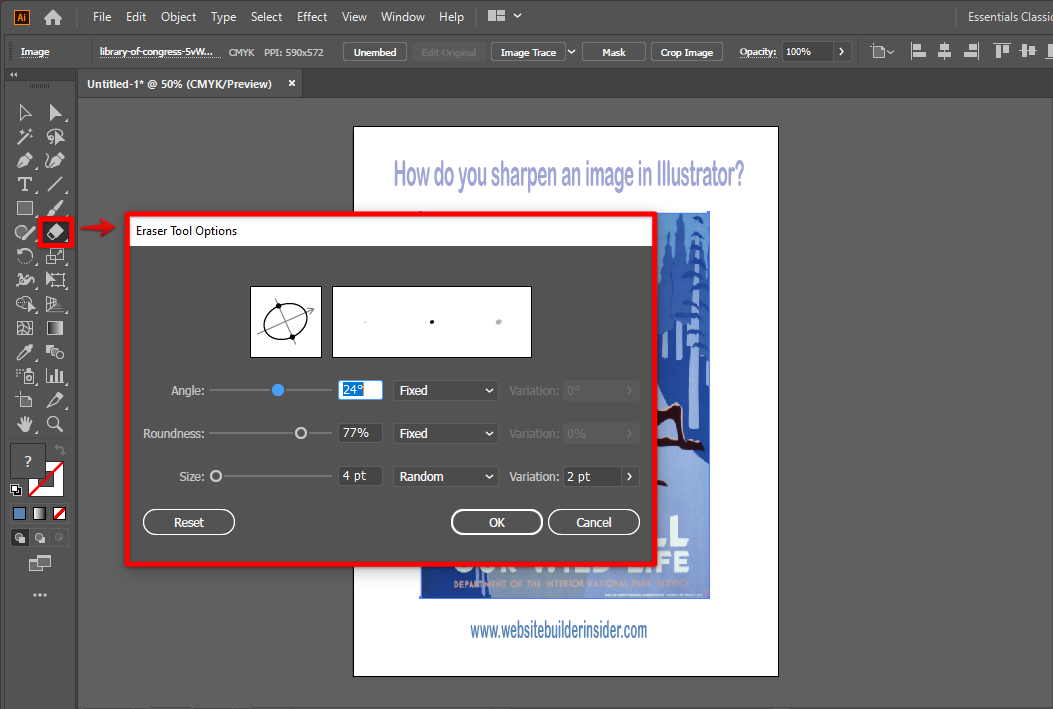This screenshot has width=1053, height=709.
Task: Swap fill and stroke colors
Action: (60, 451)
